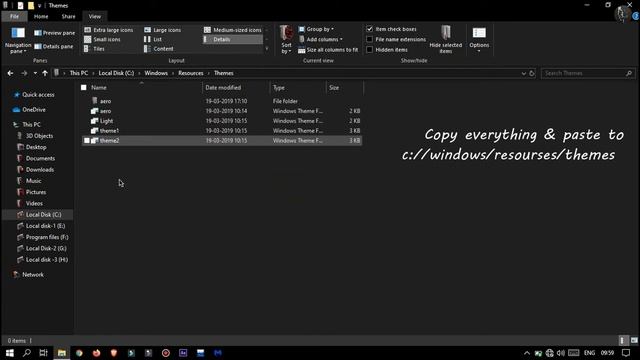
Task: Select the theme1 file
Action: pyautogui.click(x=221, y=131)
